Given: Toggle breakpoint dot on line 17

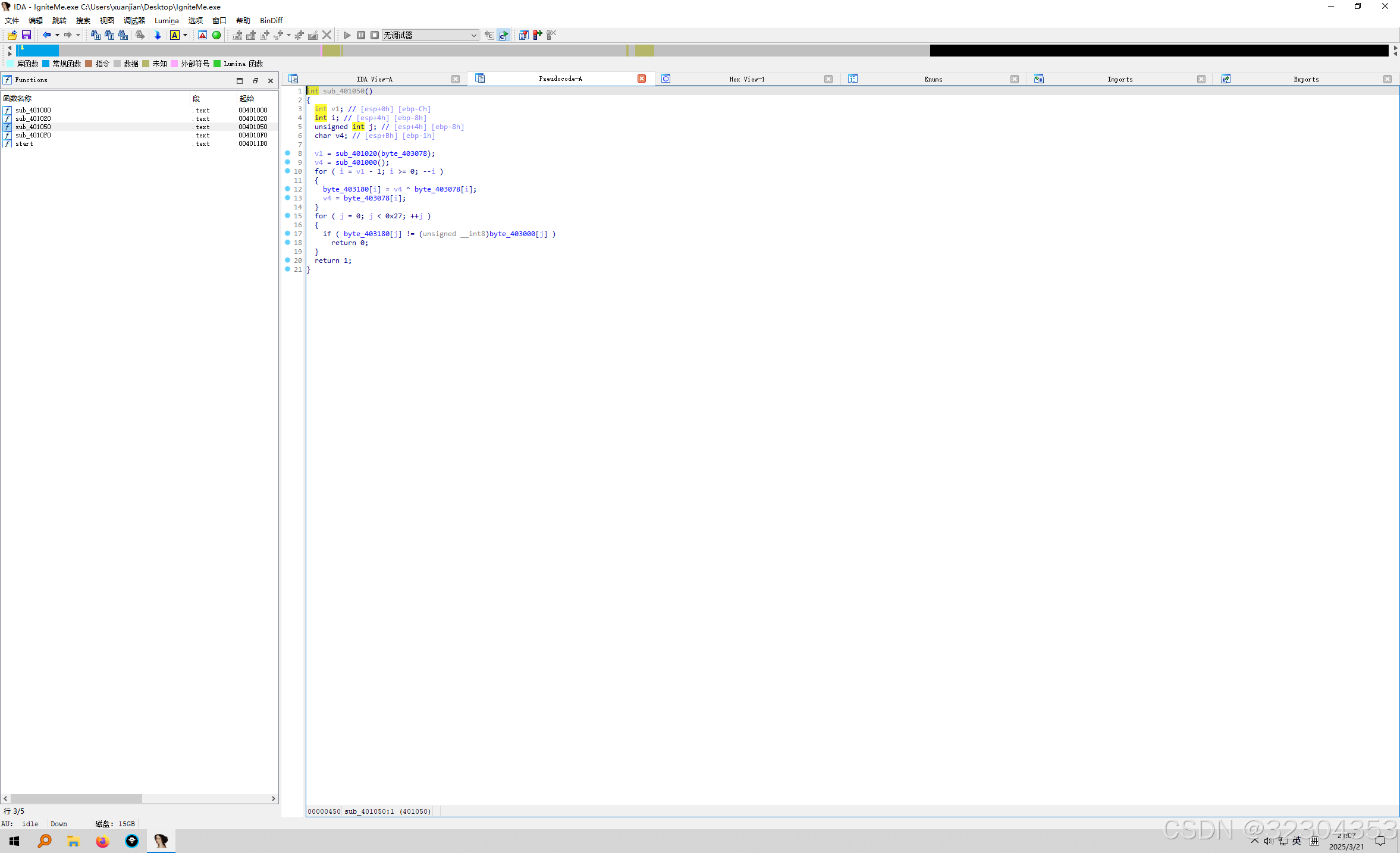Looking at the screenshot, I should (288, 233).
